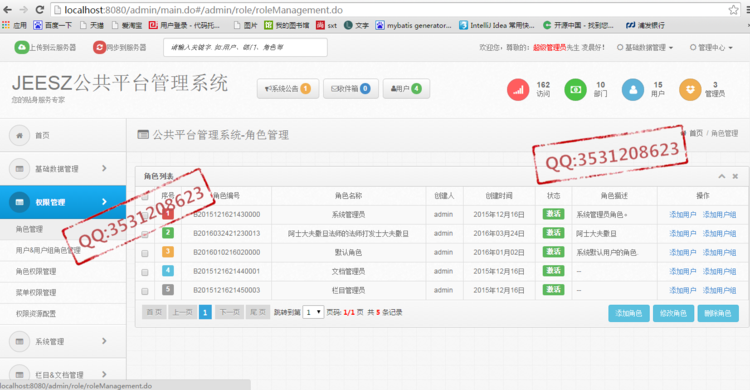Select 权限资源配置 submenu item

36,313
